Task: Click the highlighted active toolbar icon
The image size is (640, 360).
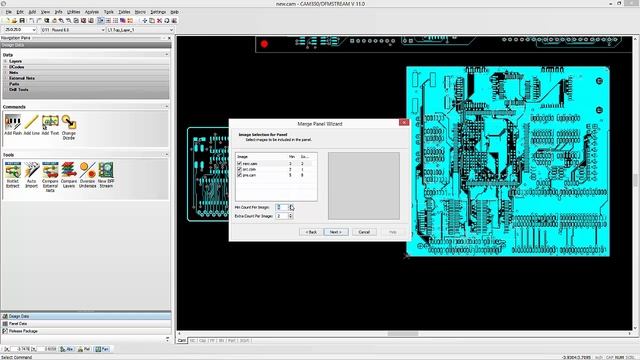Action: click(100, 20)
